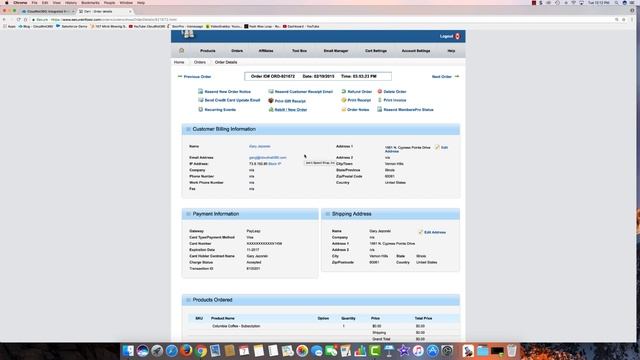
Task: Click the Resend Customer Receipt Email icon
Action: point(271,91)
